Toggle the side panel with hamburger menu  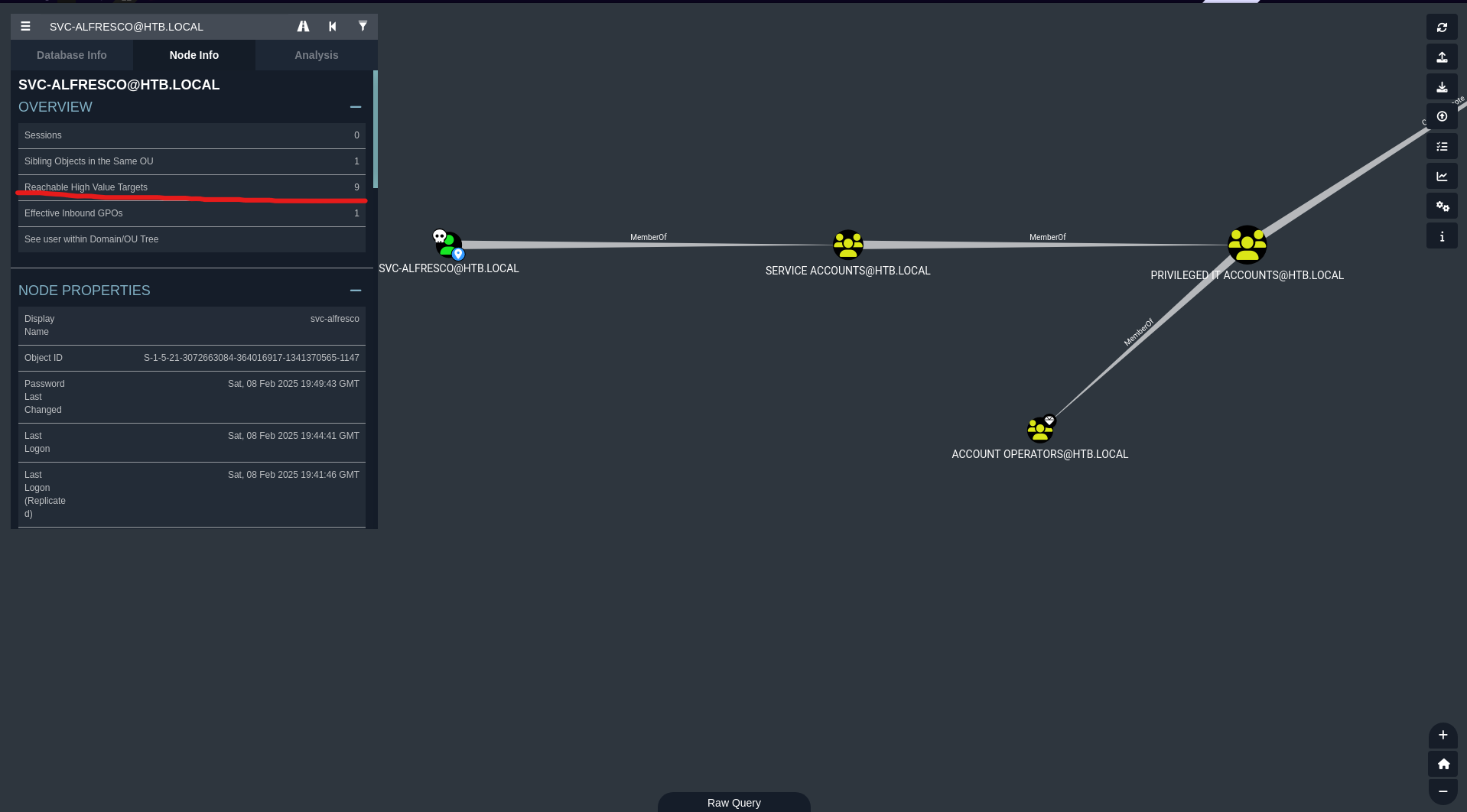click(25, 27)
